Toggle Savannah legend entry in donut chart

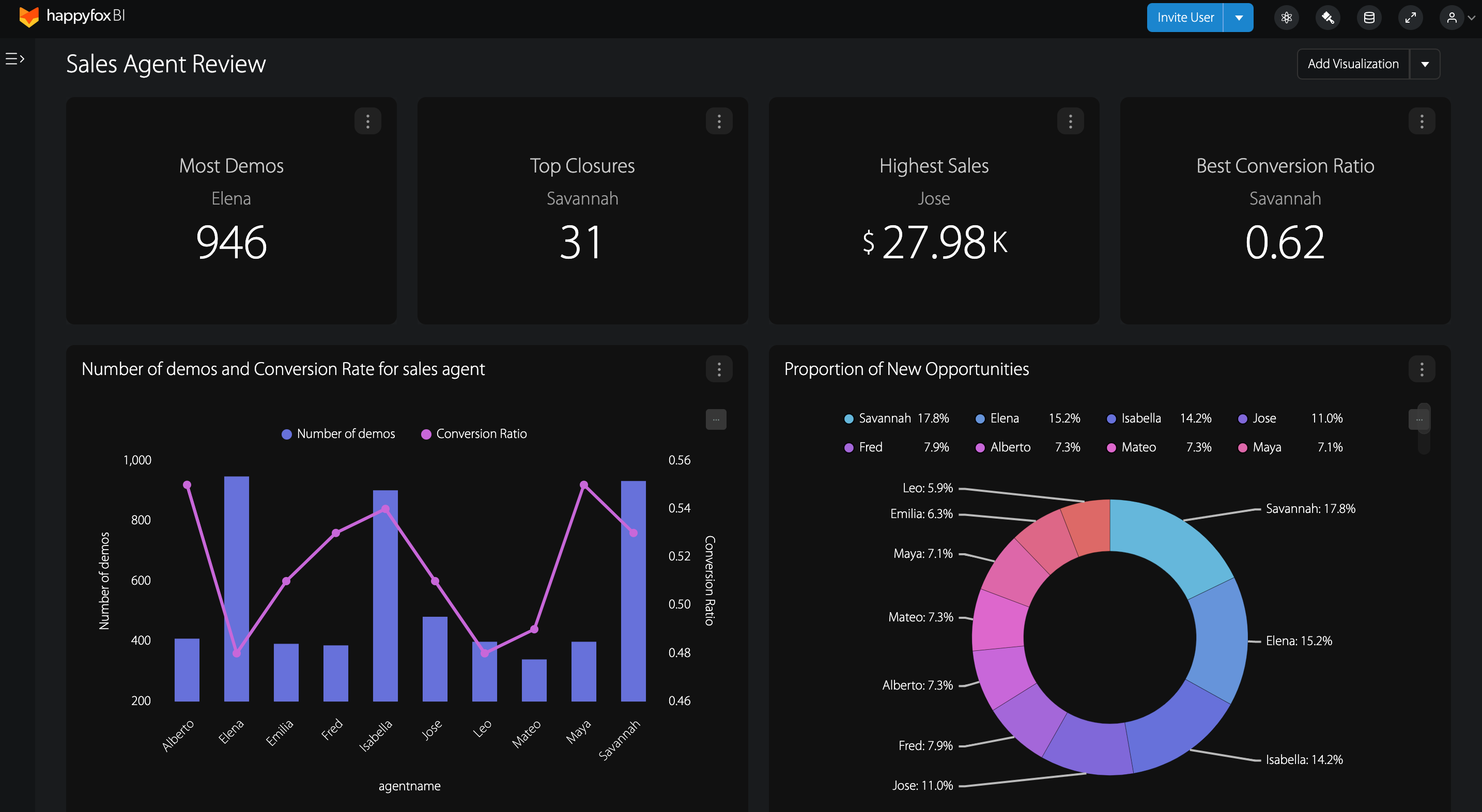point(897,418)
